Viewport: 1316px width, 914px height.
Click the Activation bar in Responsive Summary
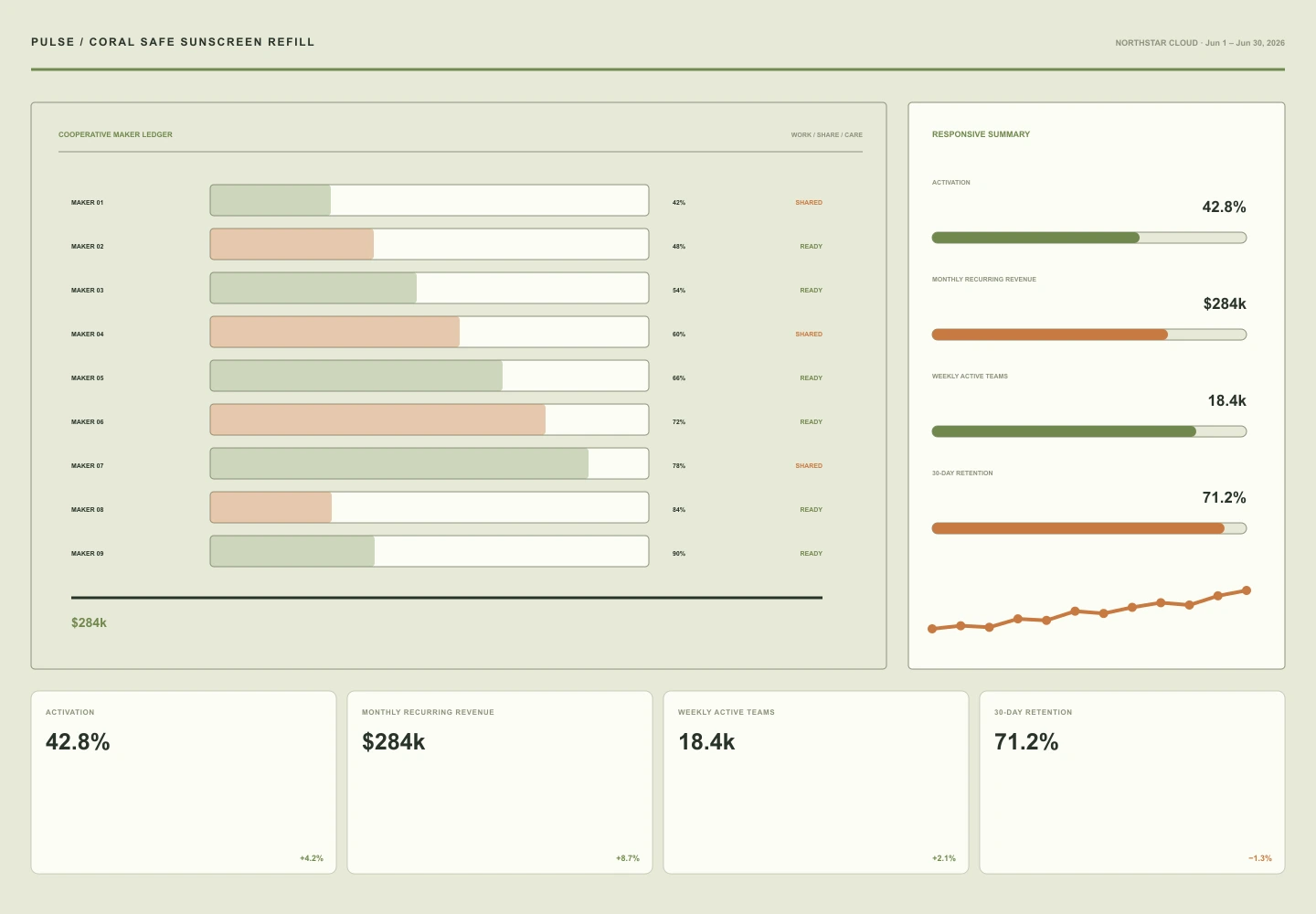[x=1089, y=238]
